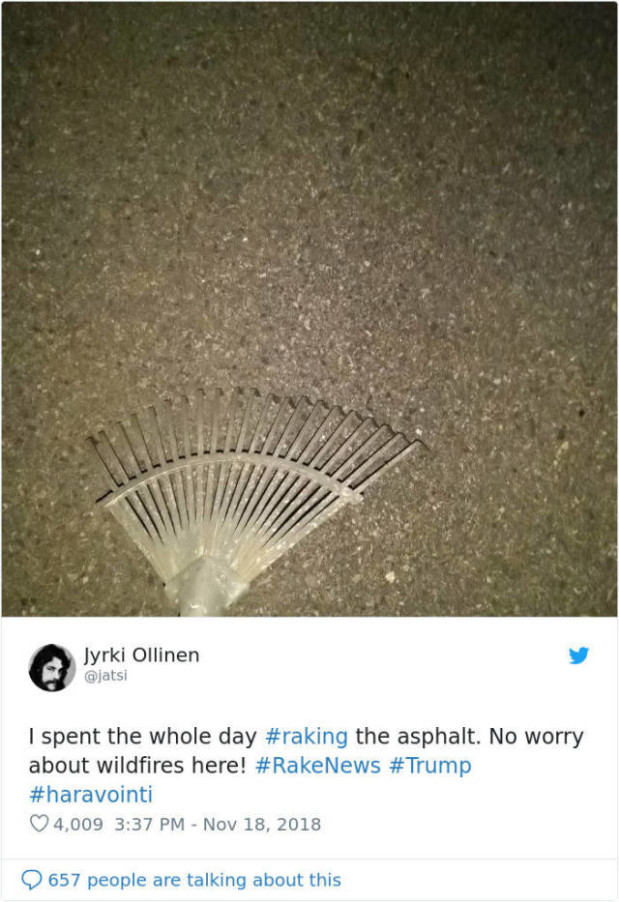Open the #raking hashtag link
This screenshot has width=619, height=902.
pyautogui.click(x=307, y=736)
